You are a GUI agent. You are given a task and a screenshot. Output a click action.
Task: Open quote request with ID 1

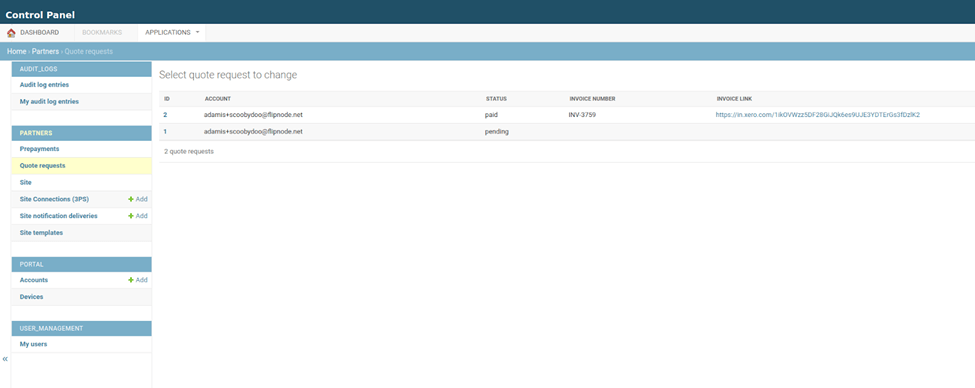click(x=165, y=132)
